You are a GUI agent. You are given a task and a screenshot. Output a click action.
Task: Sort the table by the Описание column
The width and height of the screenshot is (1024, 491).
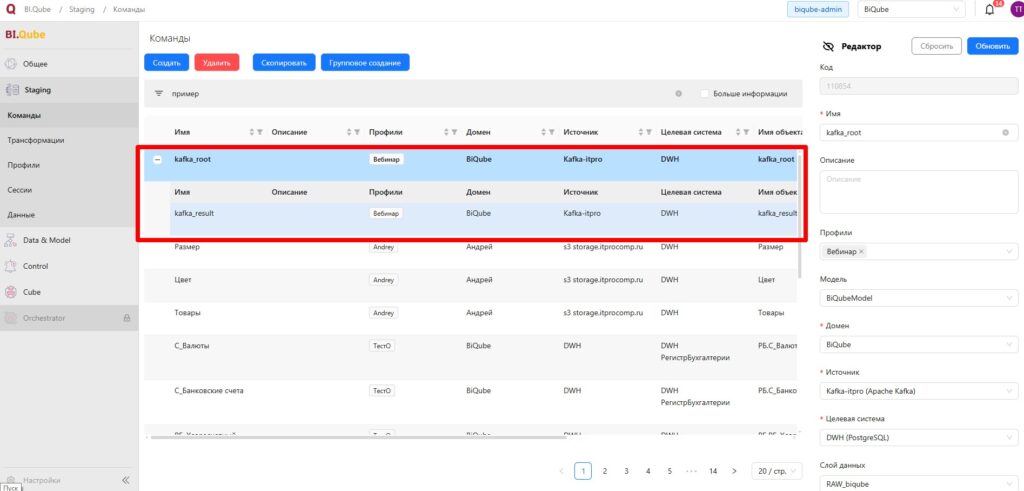pyautogui.click(x=349, y=133)
